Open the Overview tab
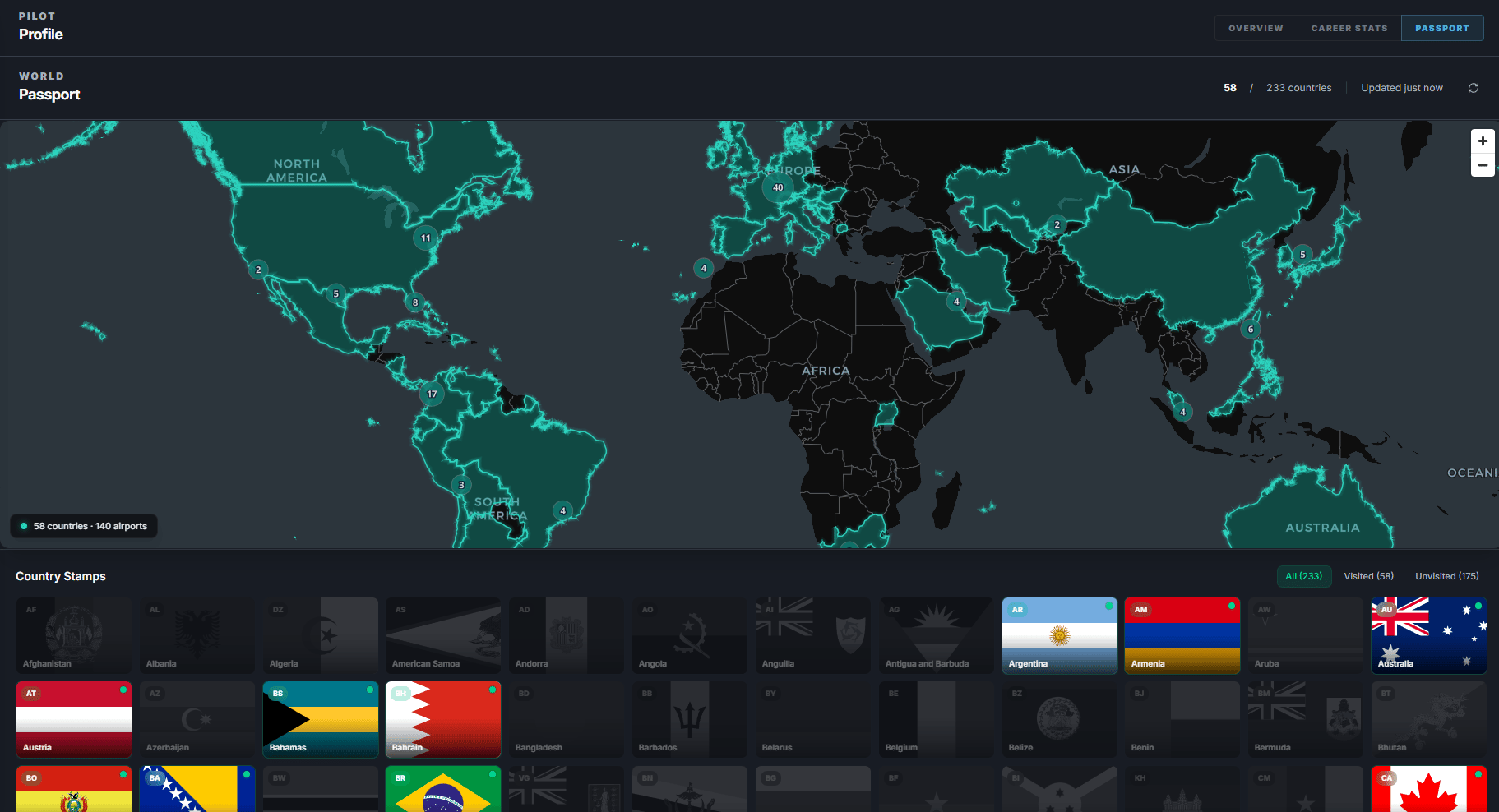The width and height of the screenshot is (1499, 812). point(1256,28)
